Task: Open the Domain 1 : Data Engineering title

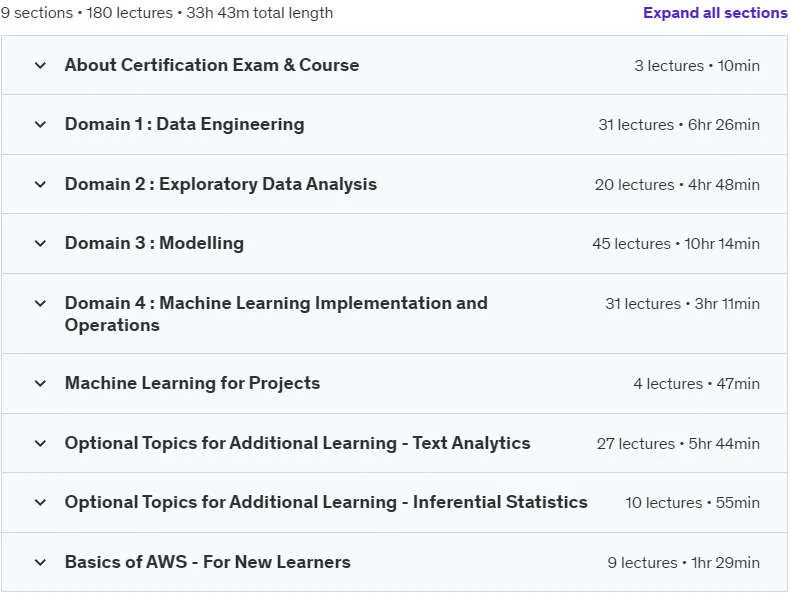Action: pos(185,124)
